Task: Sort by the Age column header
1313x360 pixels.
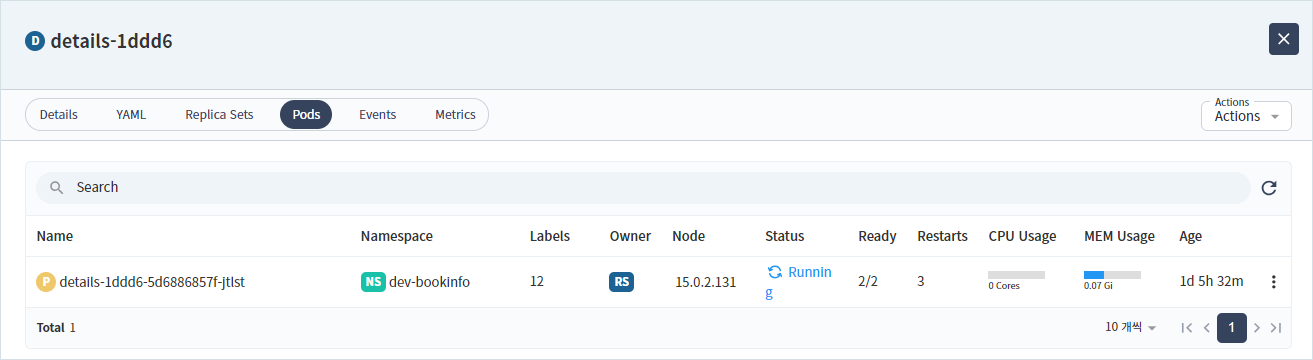Action: click(1190, 236)
